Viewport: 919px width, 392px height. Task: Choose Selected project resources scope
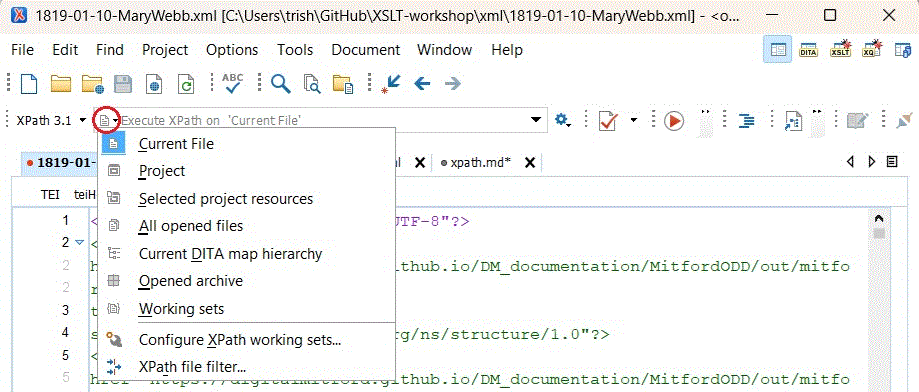coord(247,199)
